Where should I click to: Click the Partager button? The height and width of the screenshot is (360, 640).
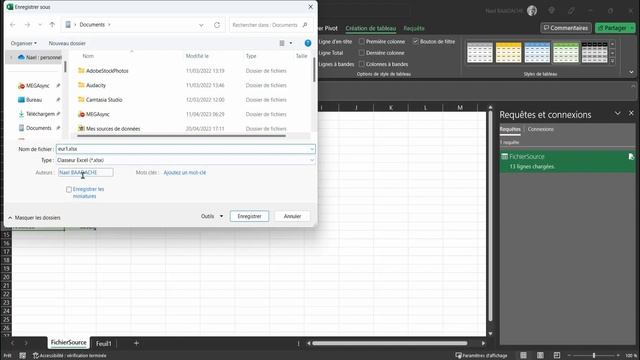coord(612,28)
